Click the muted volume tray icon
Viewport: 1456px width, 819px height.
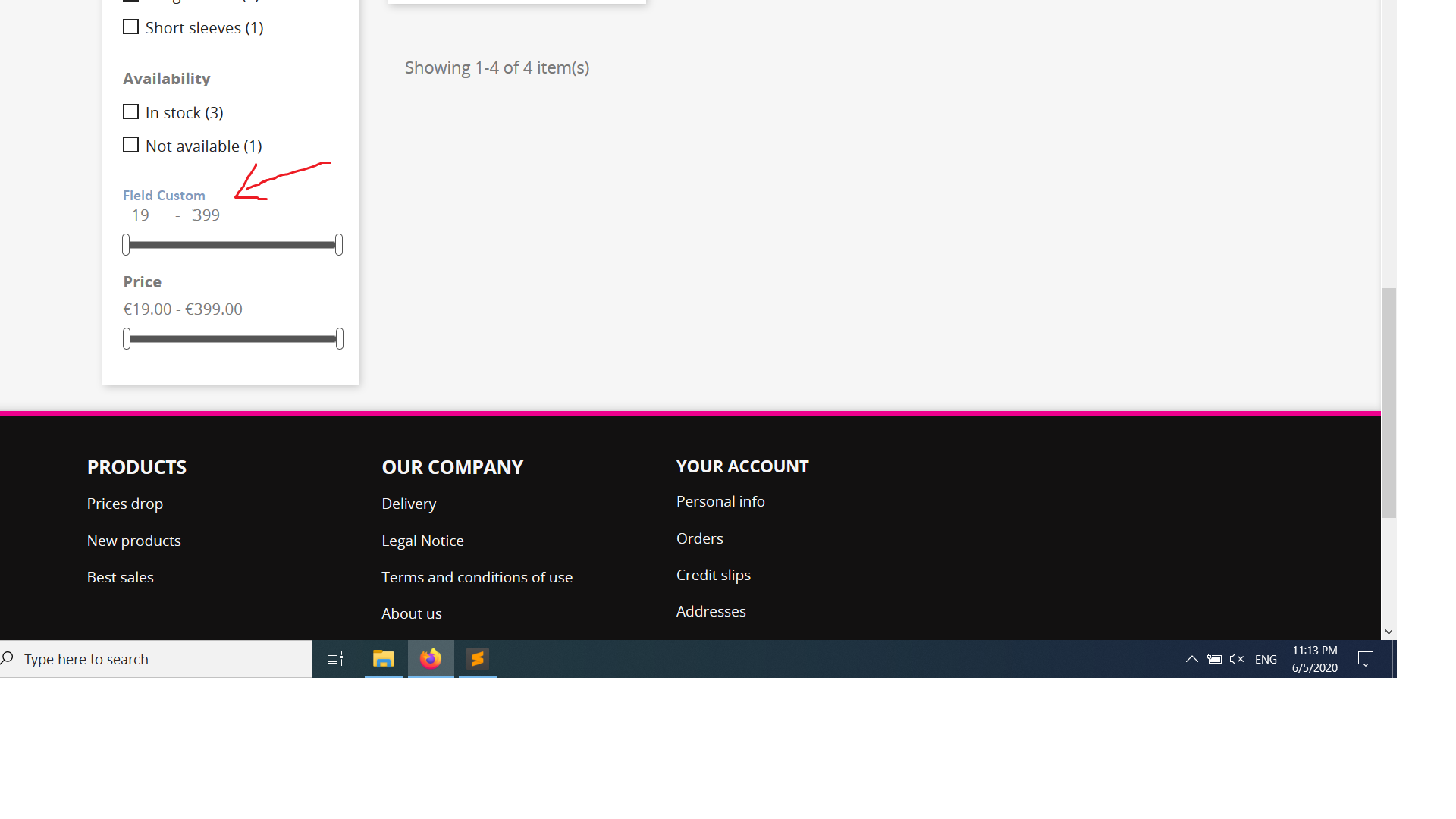[x=1237, y=659]
